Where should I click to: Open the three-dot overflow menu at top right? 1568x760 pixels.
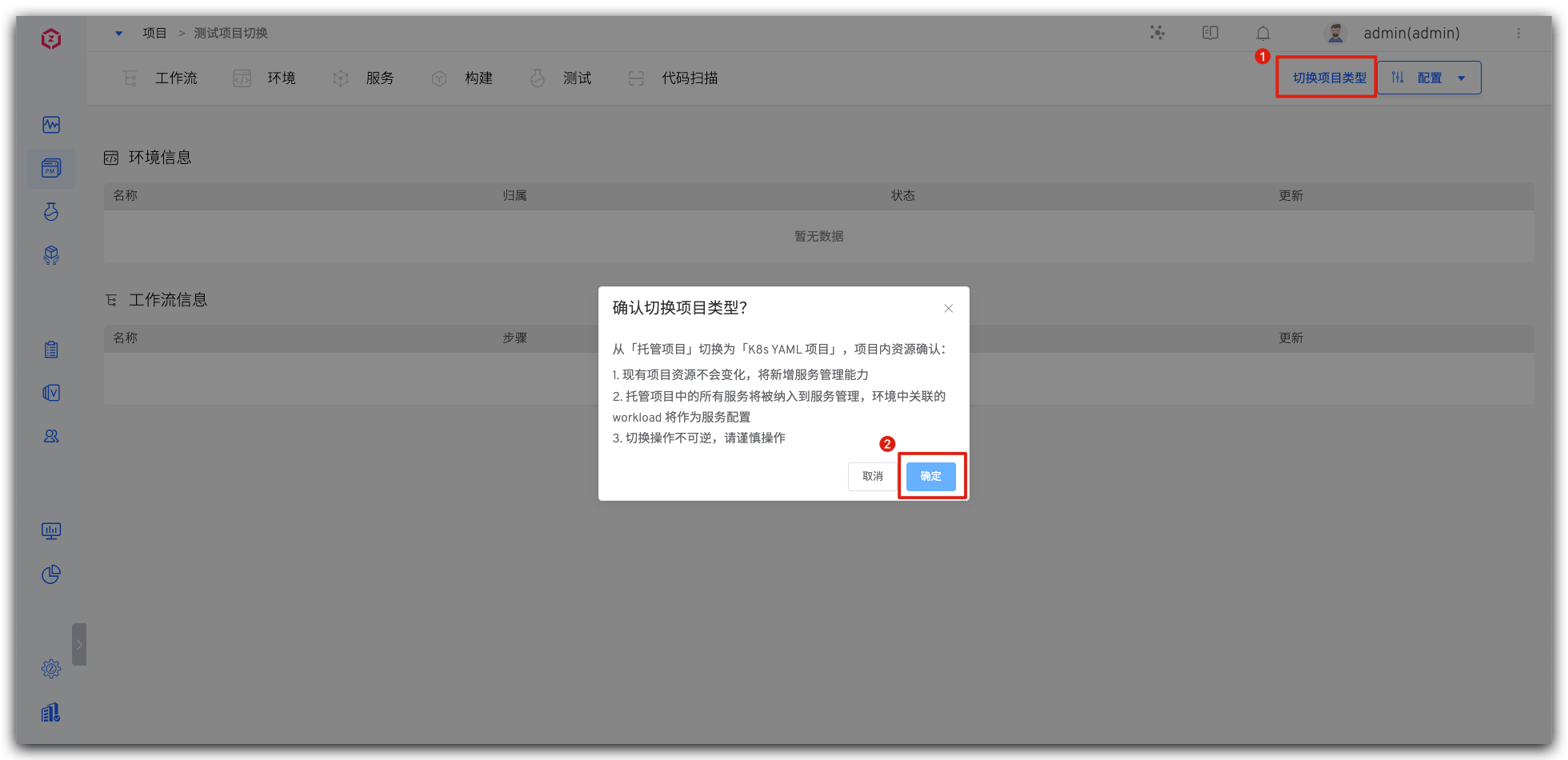[1519, 33]
